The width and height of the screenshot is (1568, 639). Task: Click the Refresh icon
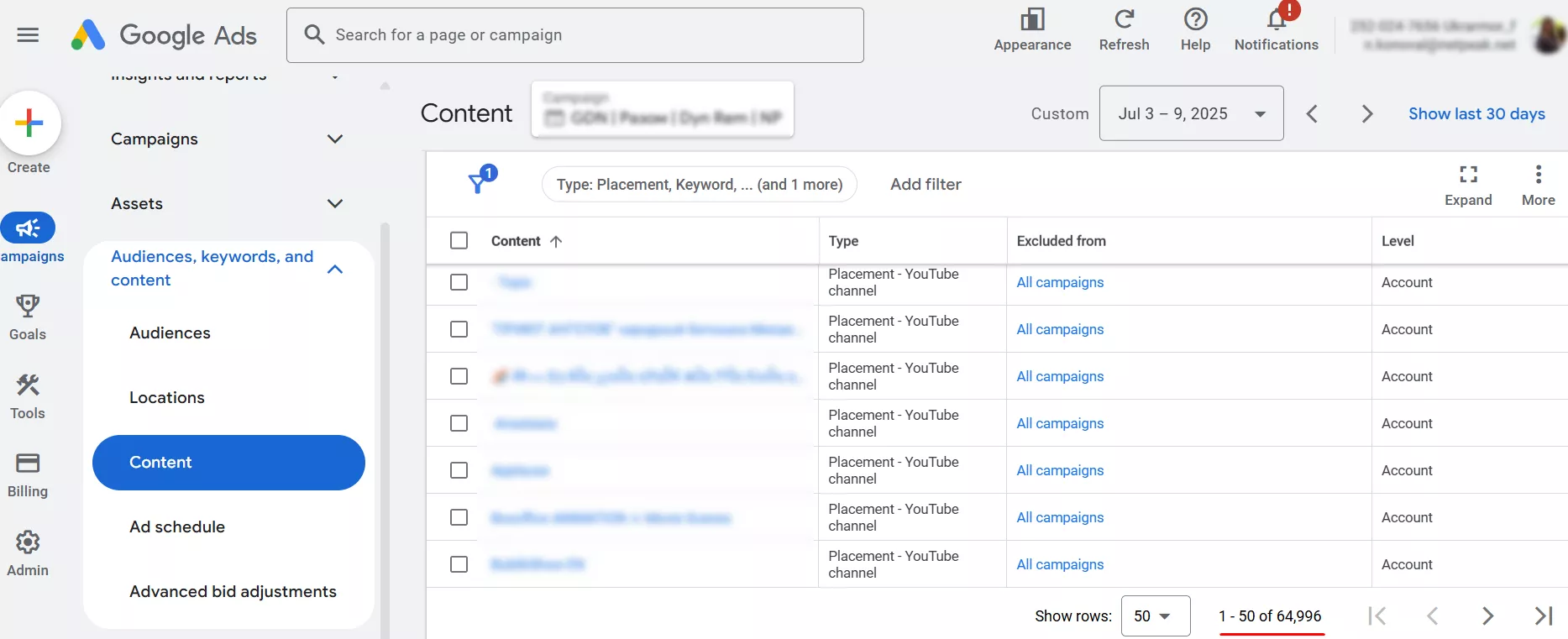click(1124, 20)
